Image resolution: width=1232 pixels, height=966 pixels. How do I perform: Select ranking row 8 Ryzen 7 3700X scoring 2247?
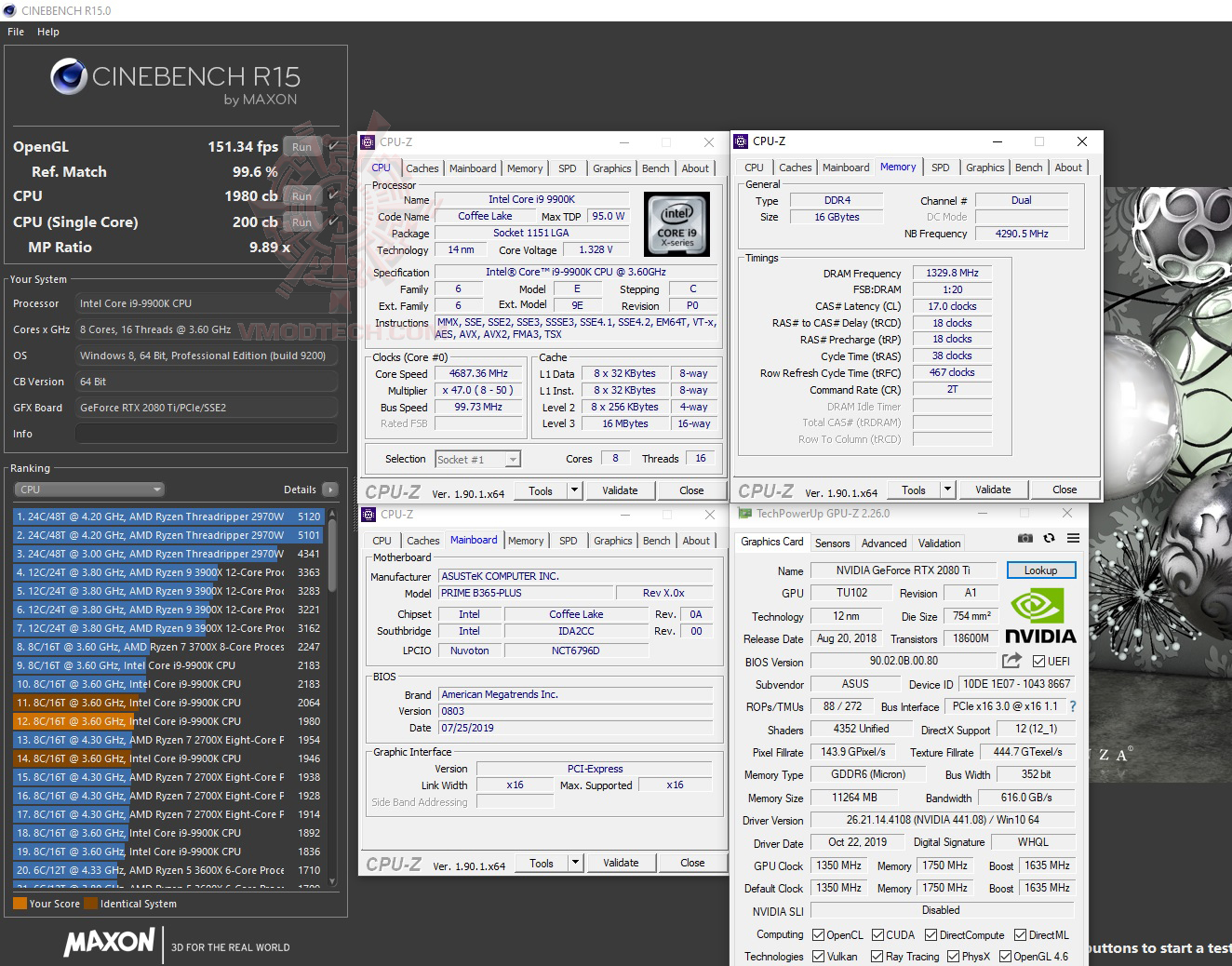click(x=168, y=647)
